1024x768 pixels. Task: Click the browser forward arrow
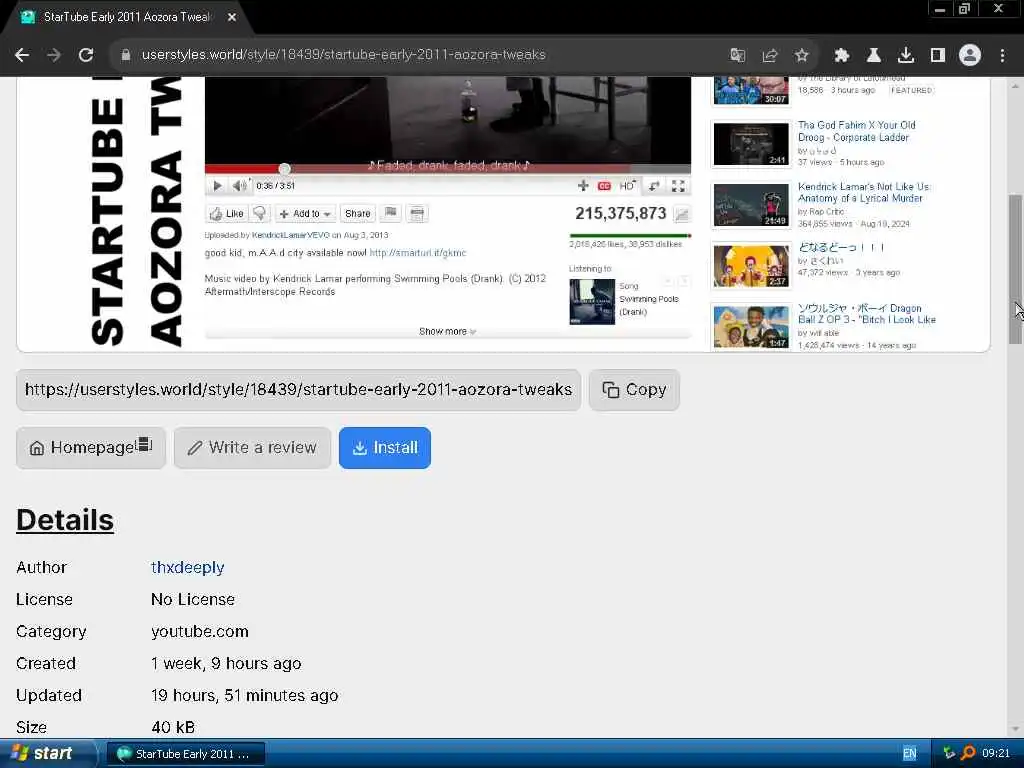pos(54,55)
